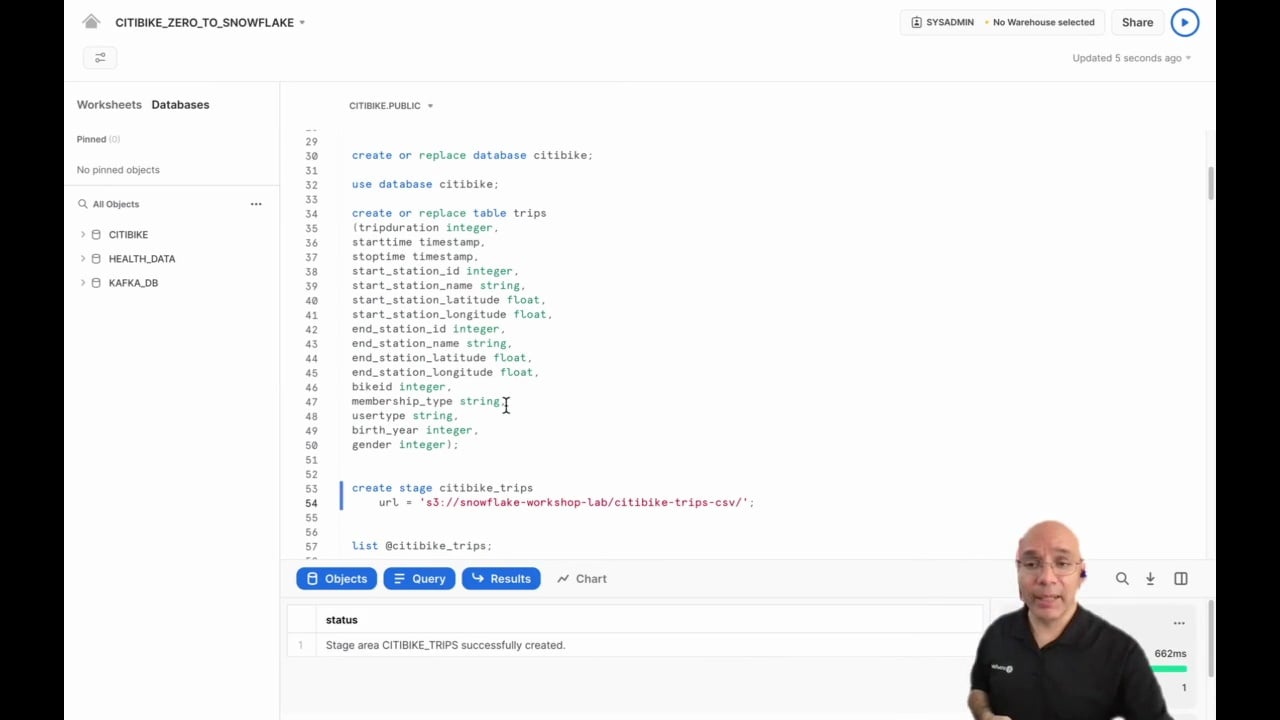Switch to the Chart view
1280x720 pixels.
pos(582,579)
